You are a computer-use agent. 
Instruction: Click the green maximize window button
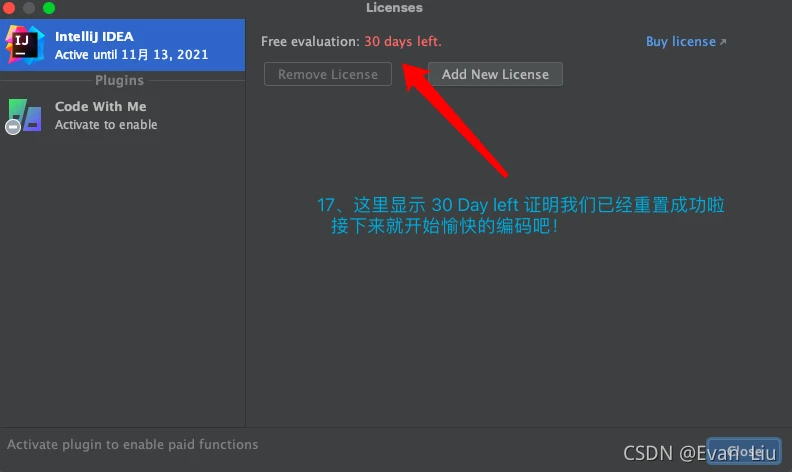pos(49,8)
